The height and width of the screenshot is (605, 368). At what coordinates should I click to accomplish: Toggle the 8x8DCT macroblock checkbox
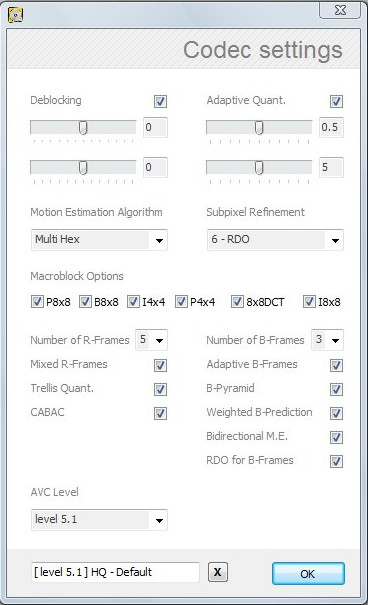(x=237, y=302)
